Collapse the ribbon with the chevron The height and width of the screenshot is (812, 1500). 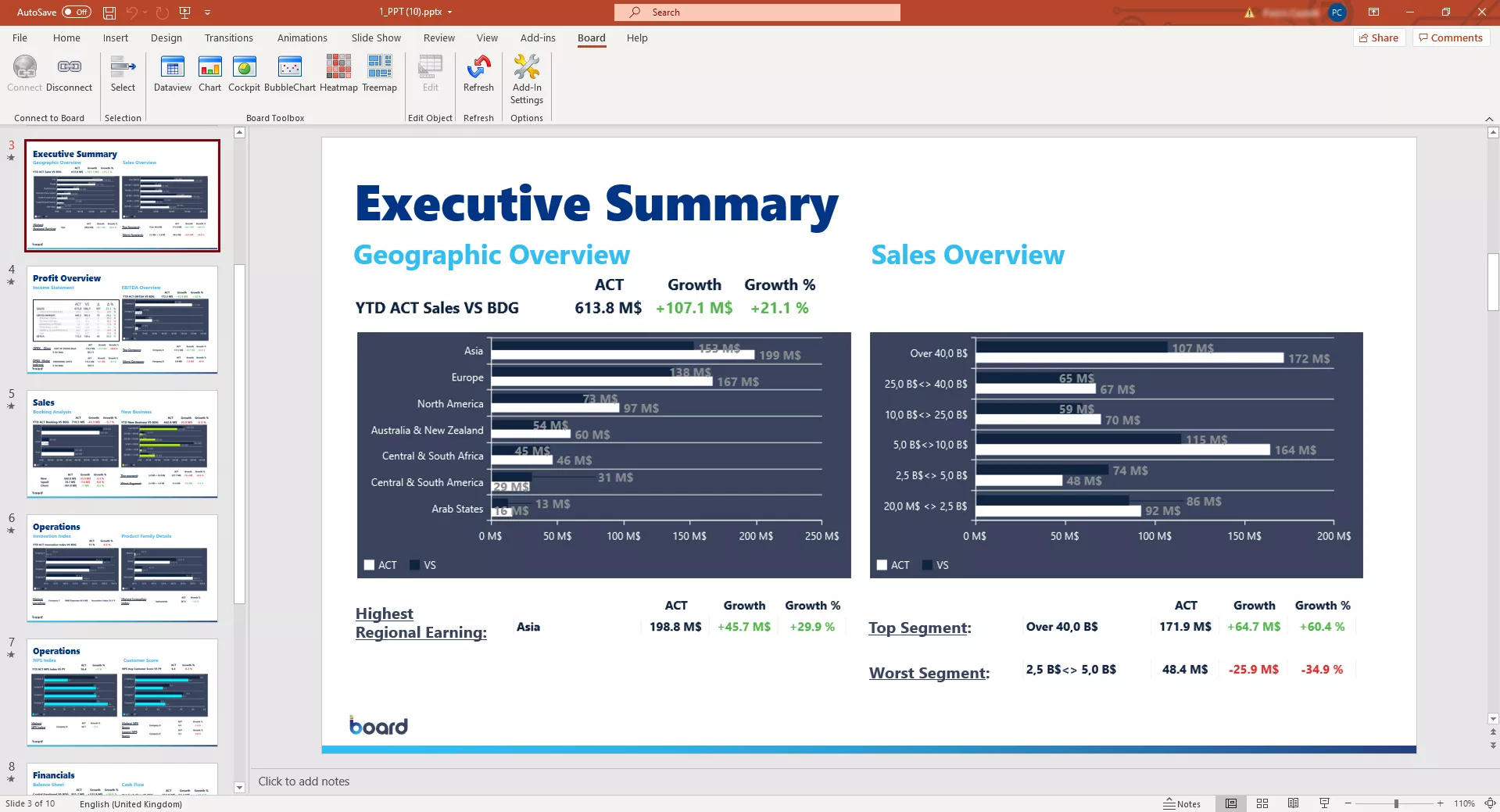1488,119
